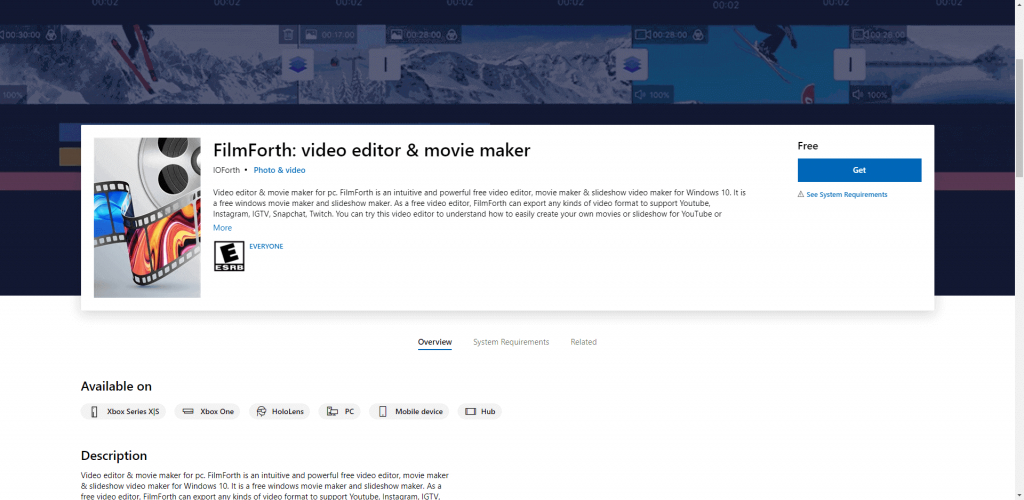Viewport: 1024px width, 500px height.
Task: Click the Free price label
Action: coord(807,146)
